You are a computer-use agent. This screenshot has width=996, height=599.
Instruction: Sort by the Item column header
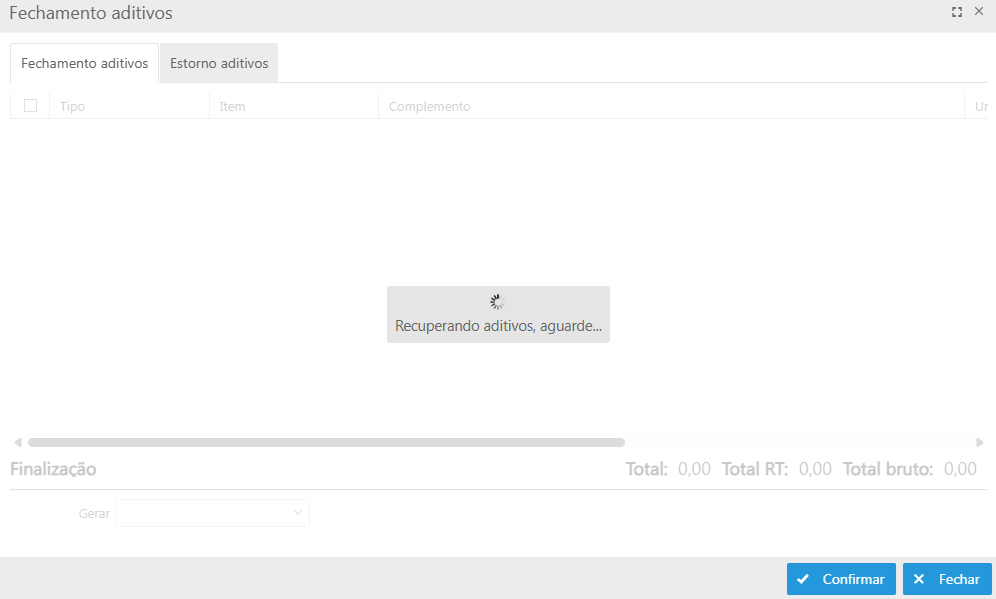click(x=232, y=107)
